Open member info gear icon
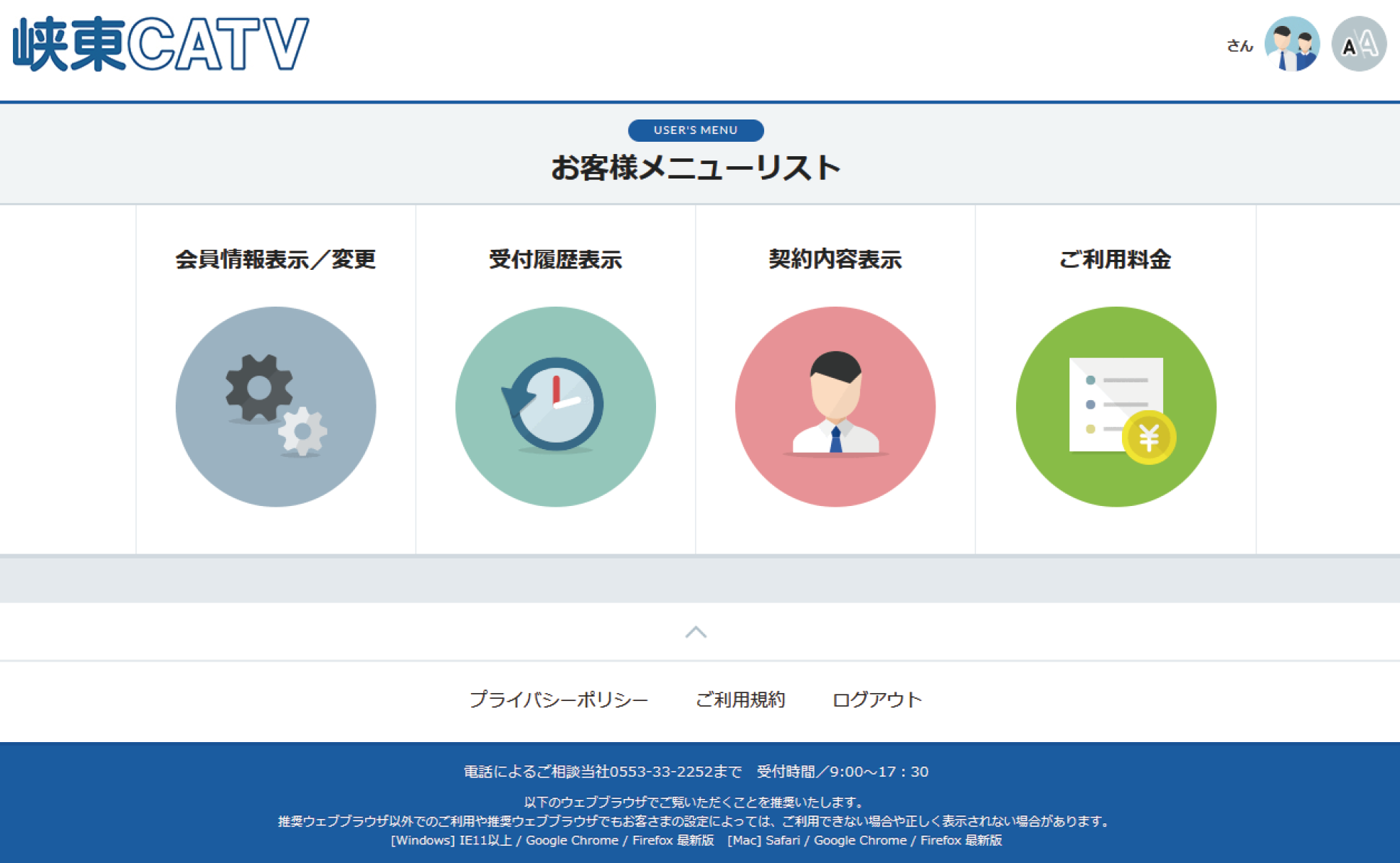 (276, 407)
